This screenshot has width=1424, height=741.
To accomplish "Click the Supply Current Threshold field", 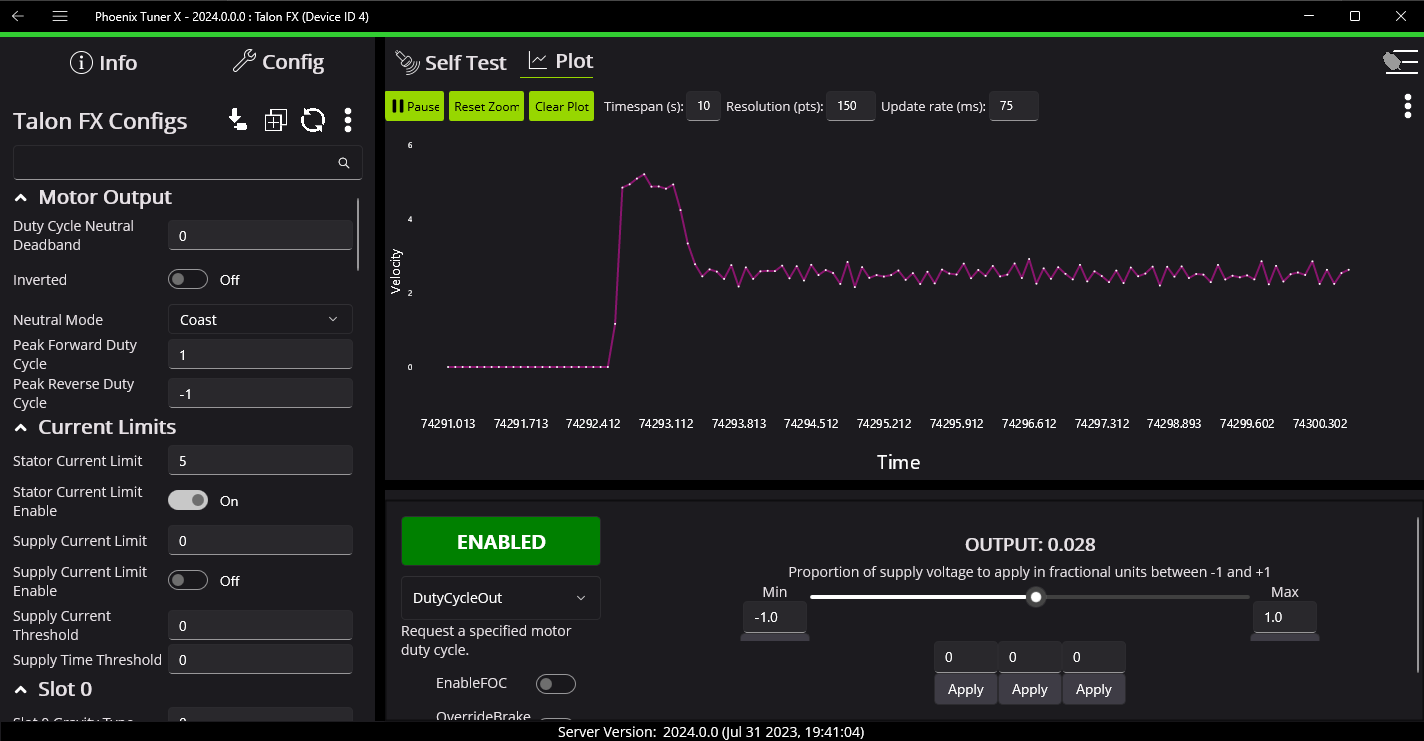I will (x=260, y=625).
